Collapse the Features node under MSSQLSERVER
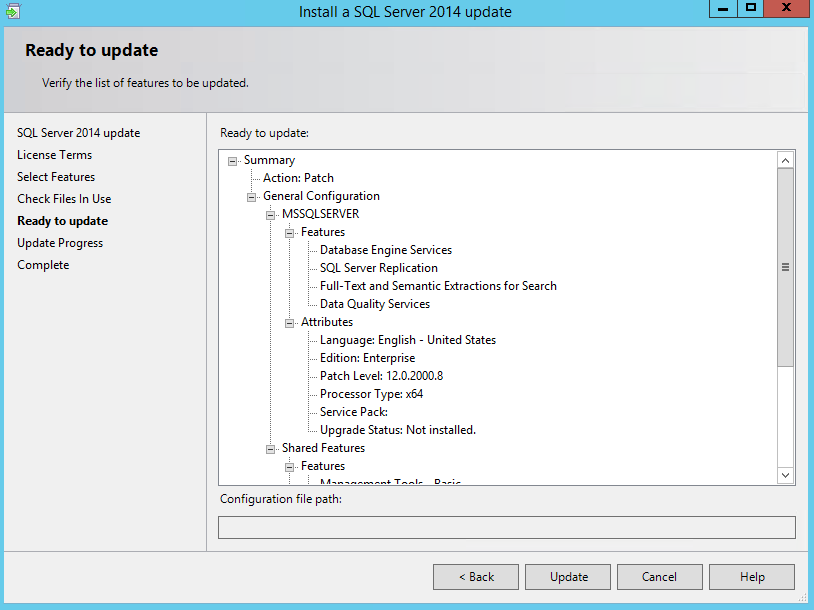 coord(290,233)
